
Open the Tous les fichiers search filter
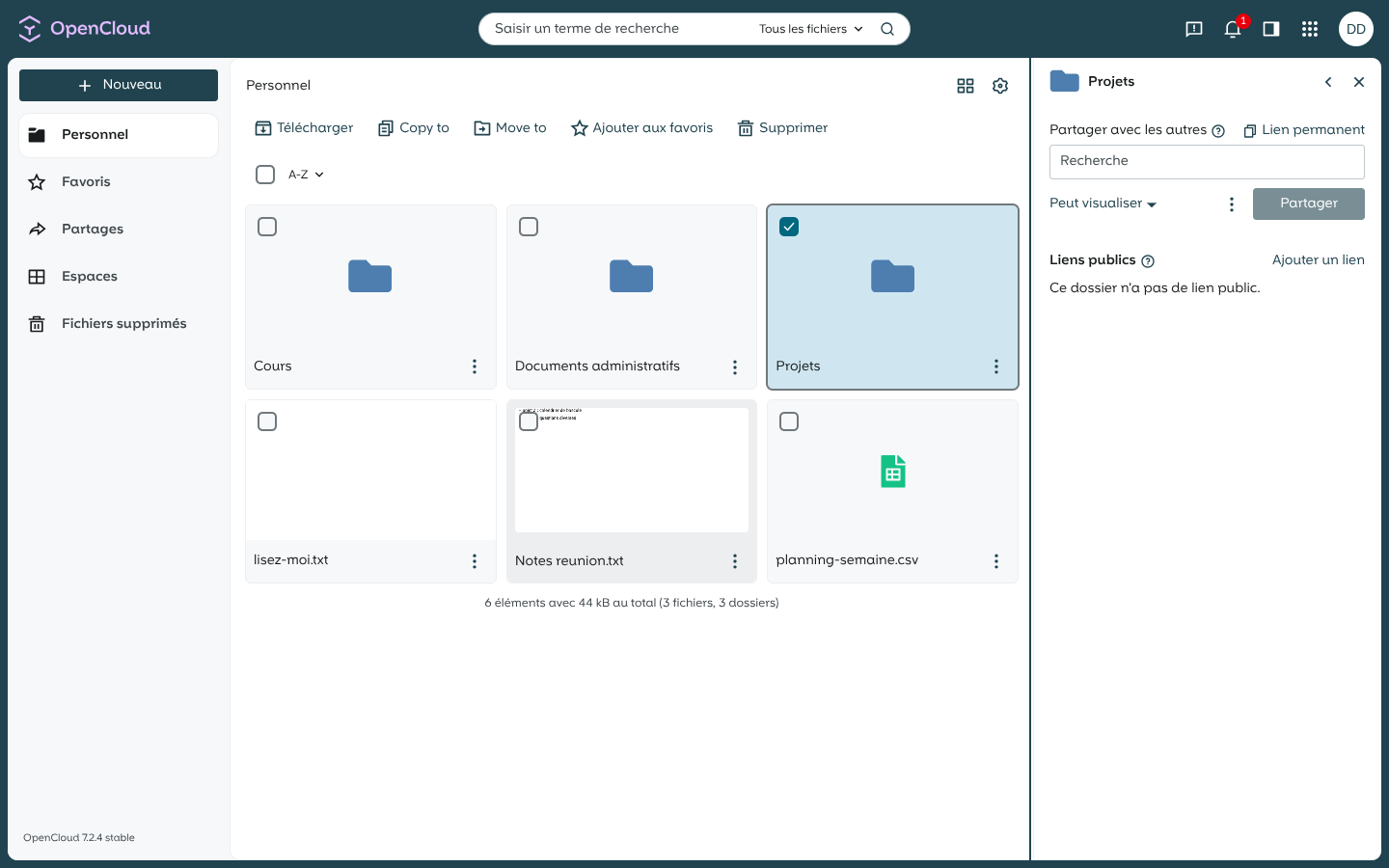[x=811, y=29]
